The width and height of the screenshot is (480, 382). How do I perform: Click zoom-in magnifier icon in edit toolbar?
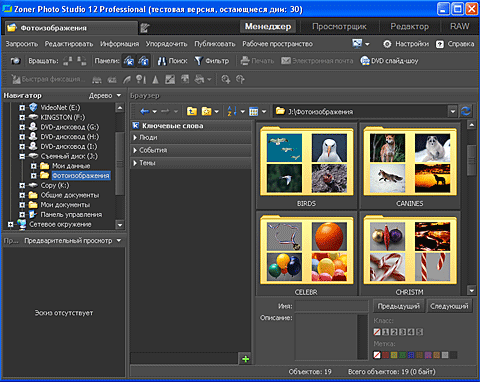[226, 79]
